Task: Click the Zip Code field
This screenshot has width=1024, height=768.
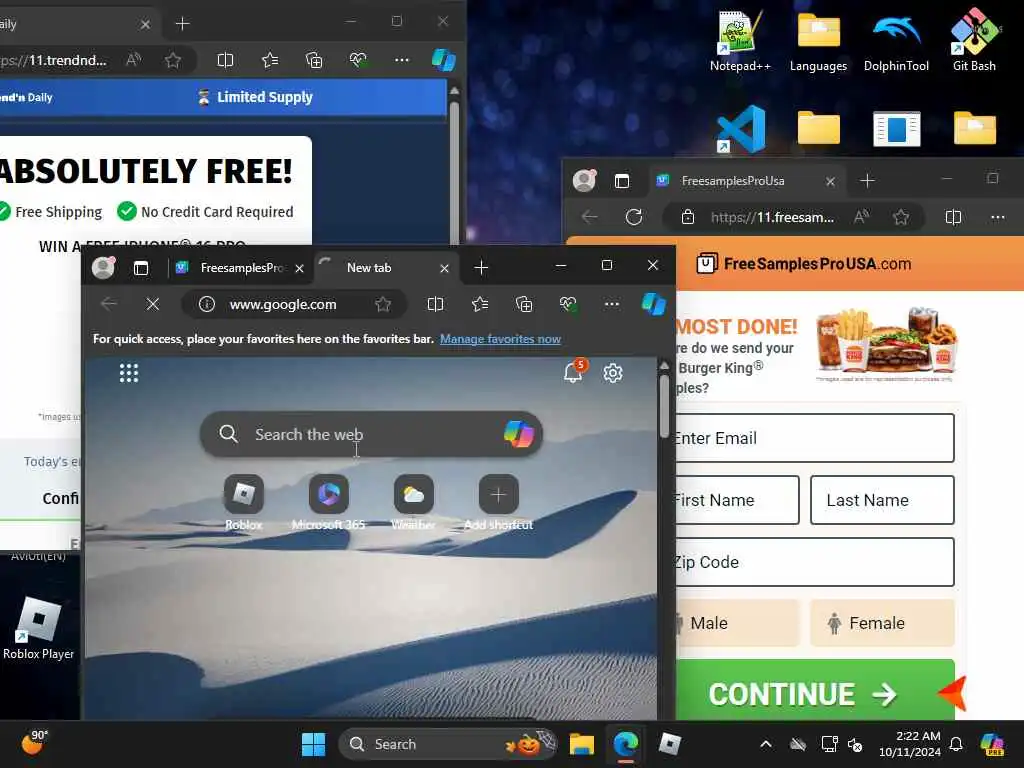Action: (814, 562)
